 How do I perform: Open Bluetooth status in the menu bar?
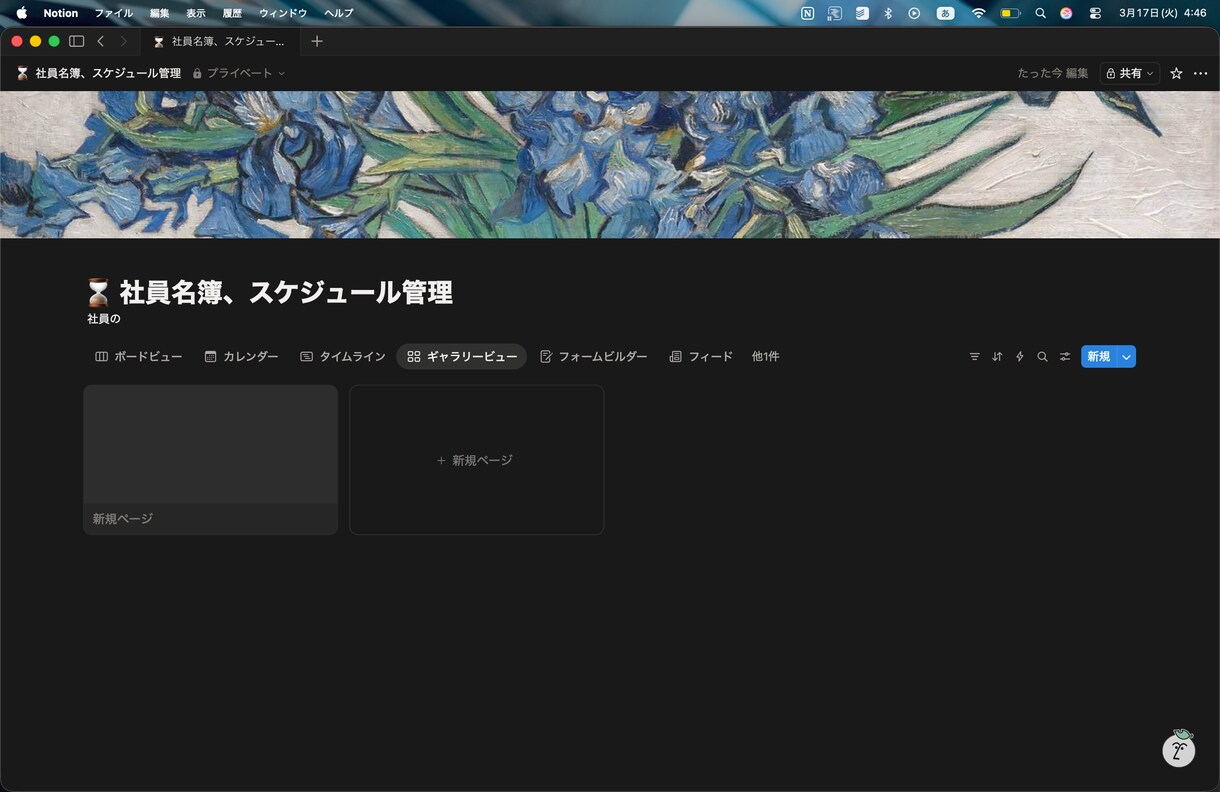coord(887,13)
